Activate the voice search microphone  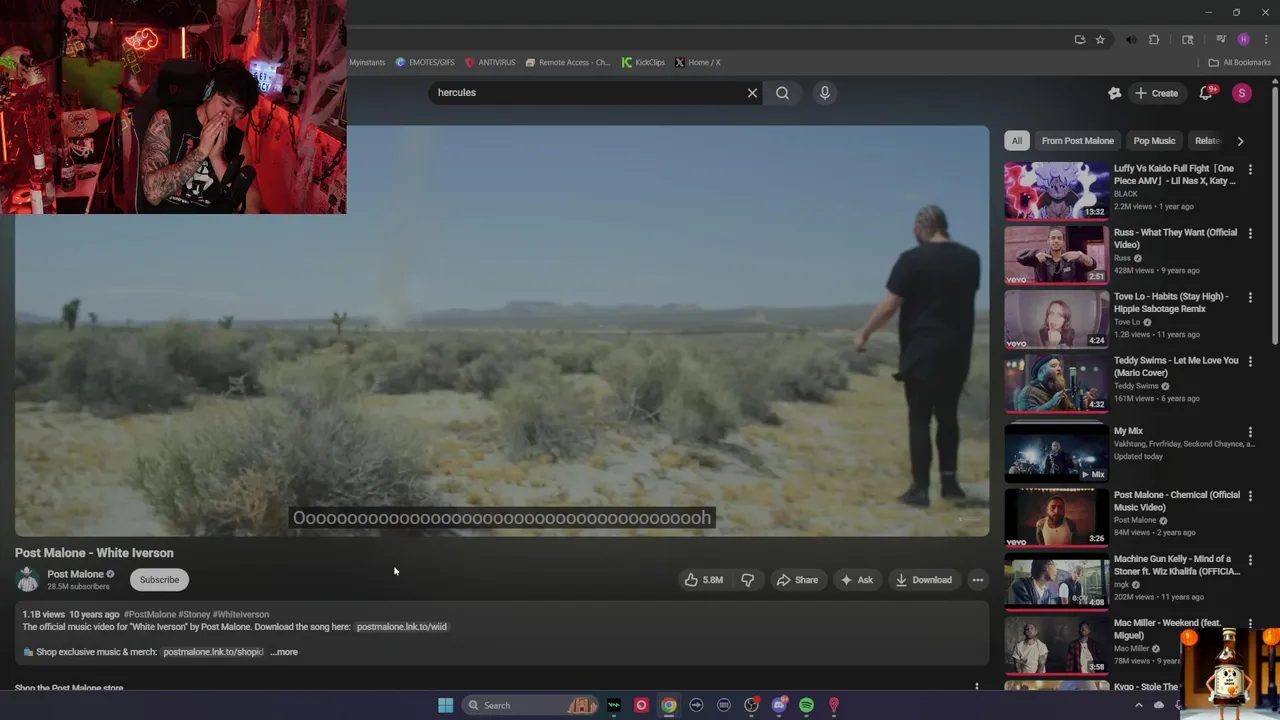click(824, 93)
